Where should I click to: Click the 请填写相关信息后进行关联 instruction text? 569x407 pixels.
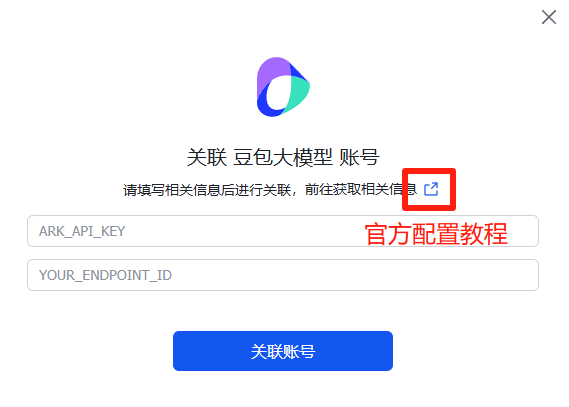pos(207,190)
